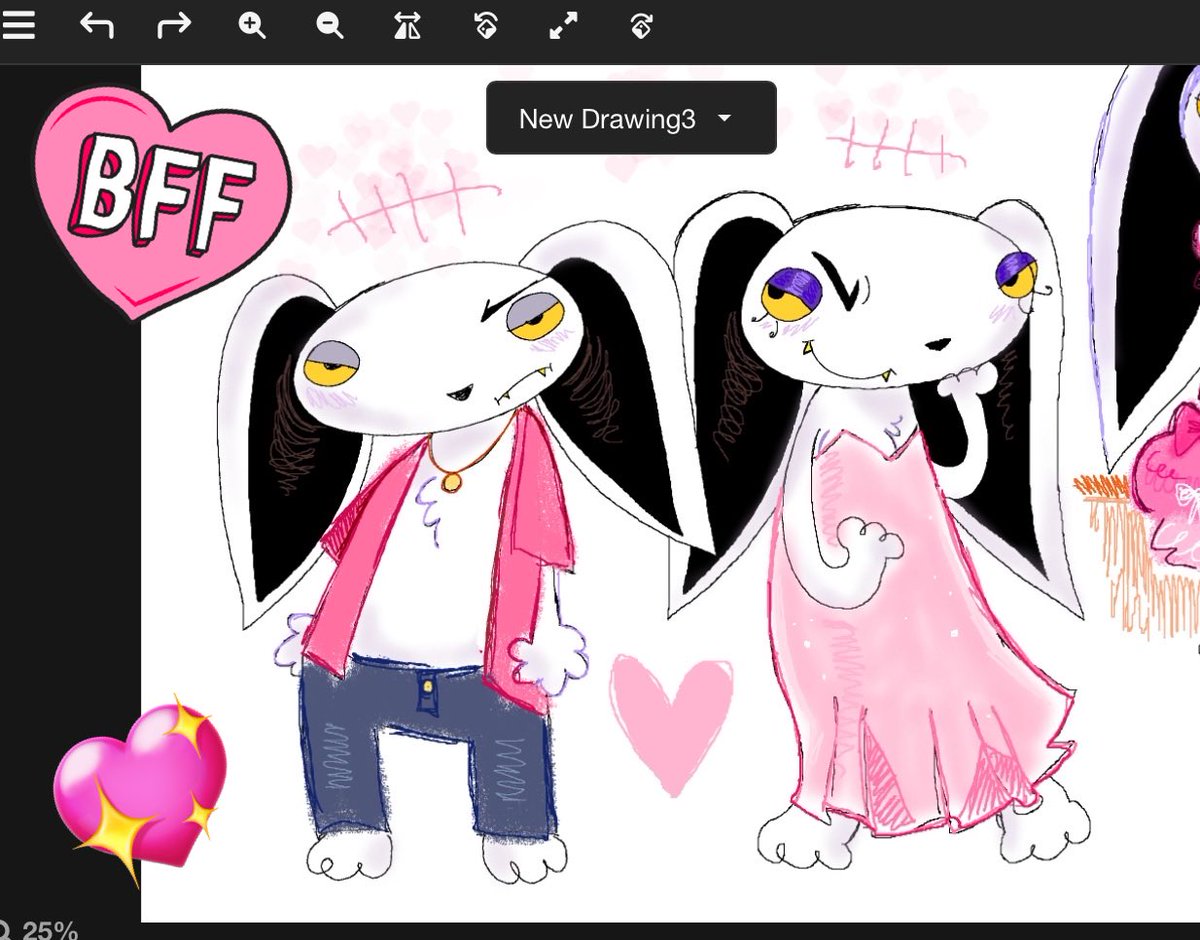This screenshot has height=940, width=1200.
Task: Click the 25% zoom level indicator
Action: [40, 930]
